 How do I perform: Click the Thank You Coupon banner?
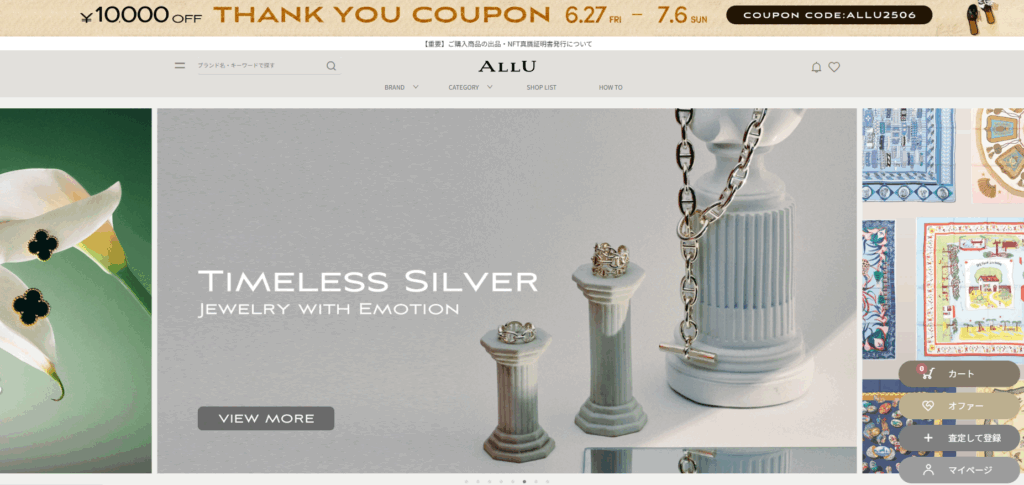click(512, 18)
